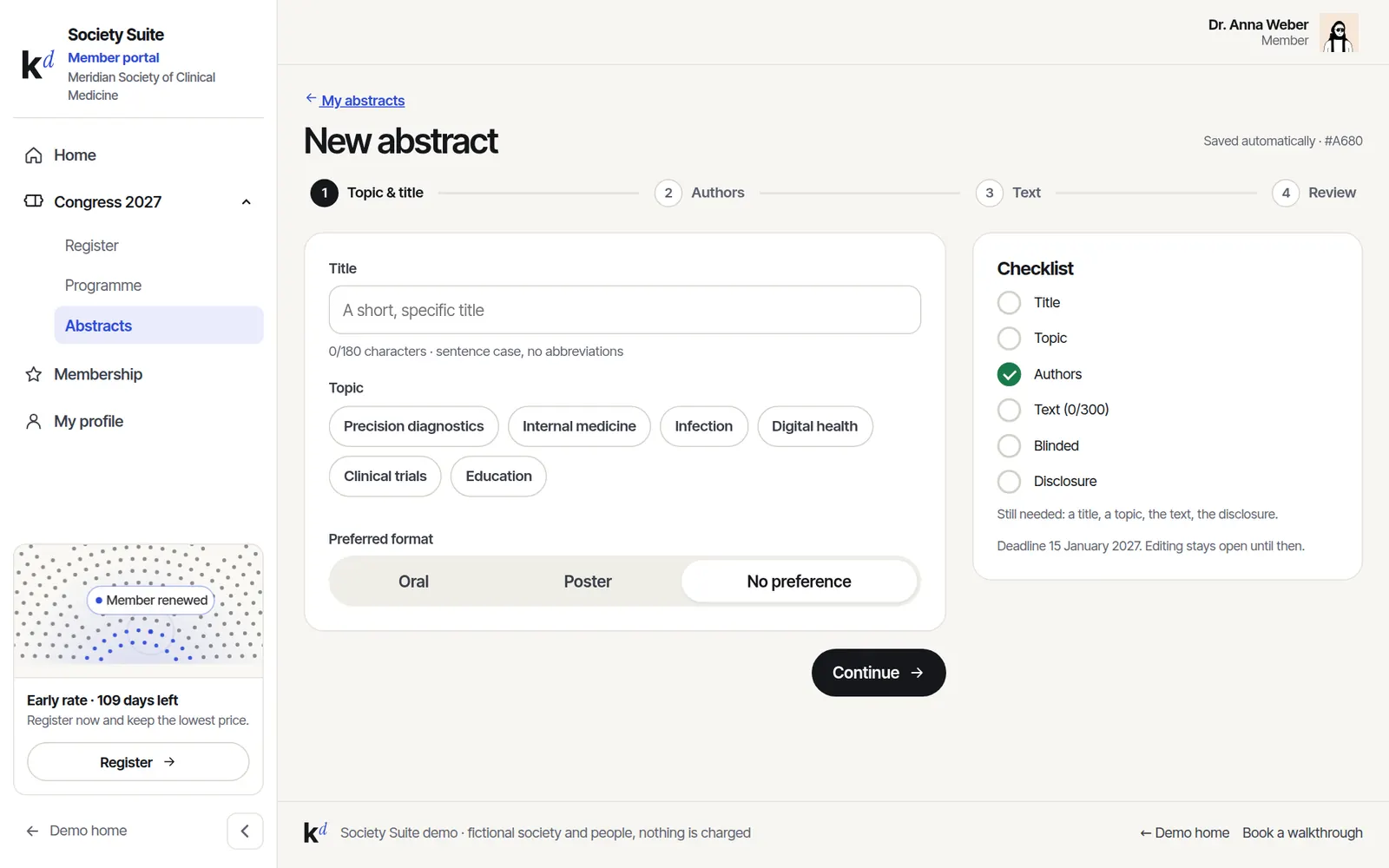Click the Topic circle in Checklist
The width and height of the screenshot is (1389, 868).
pyautogui.click(x=1009, y=339)
